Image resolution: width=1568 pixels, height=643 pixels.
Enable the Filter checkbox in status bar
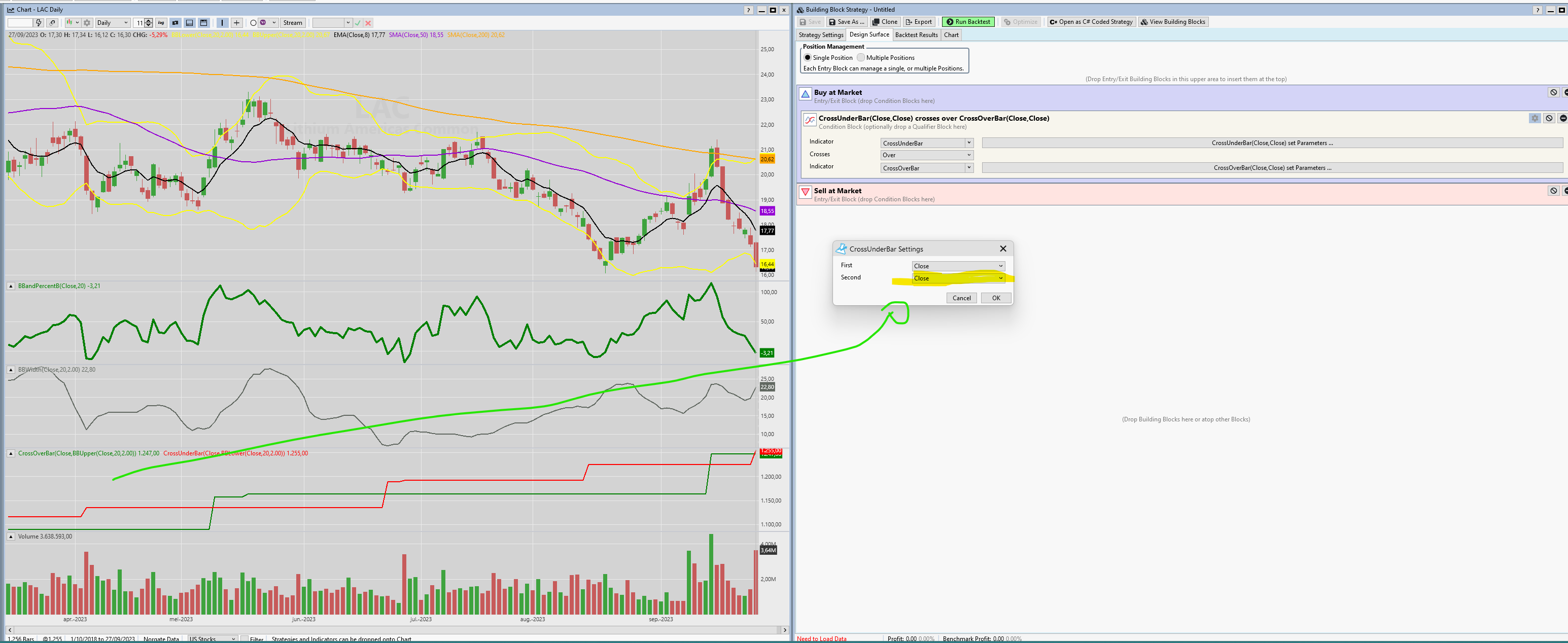click(x=245, y=639)
